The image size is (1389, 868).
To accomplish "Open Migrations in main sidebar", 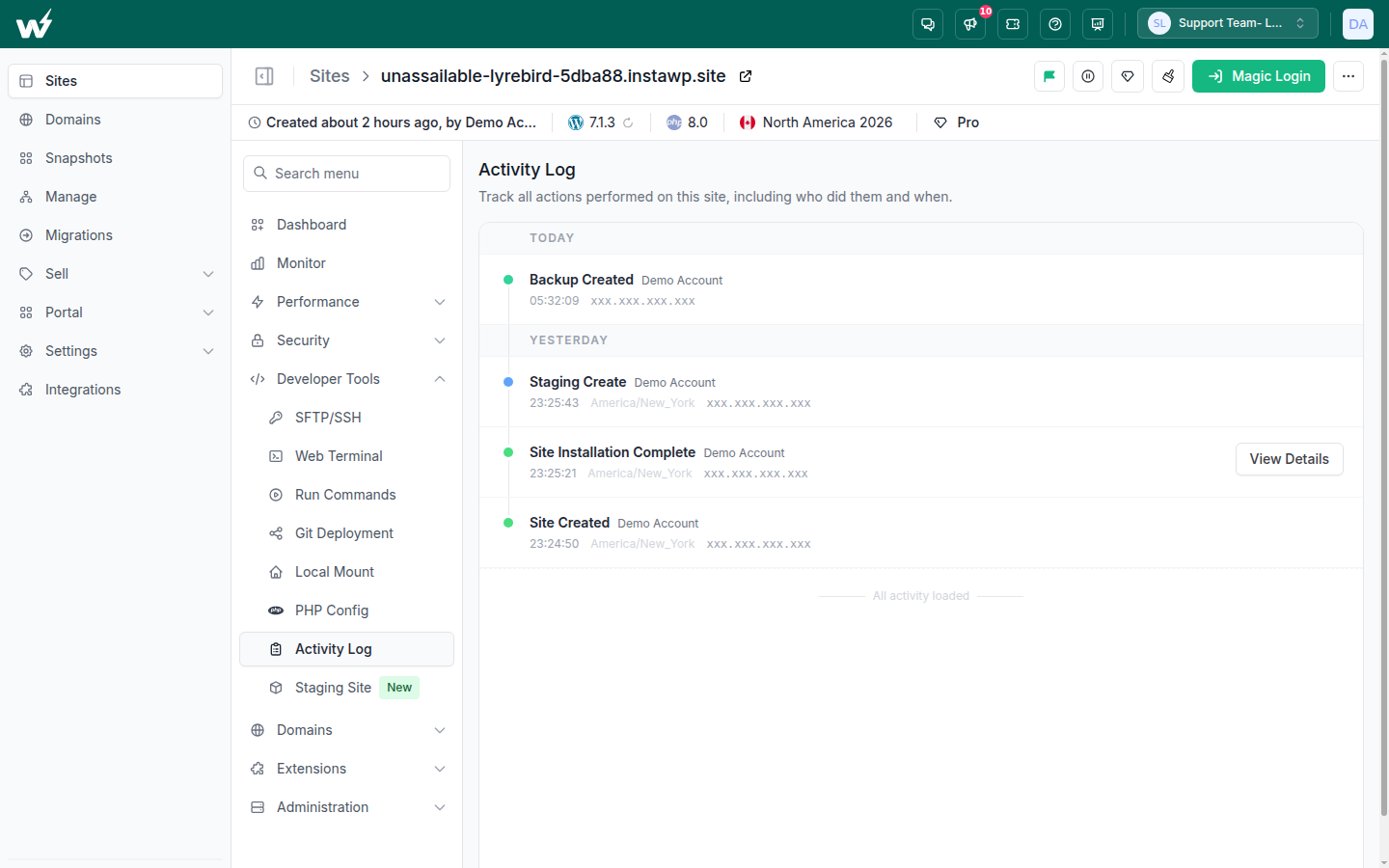I will coord(116,235).
